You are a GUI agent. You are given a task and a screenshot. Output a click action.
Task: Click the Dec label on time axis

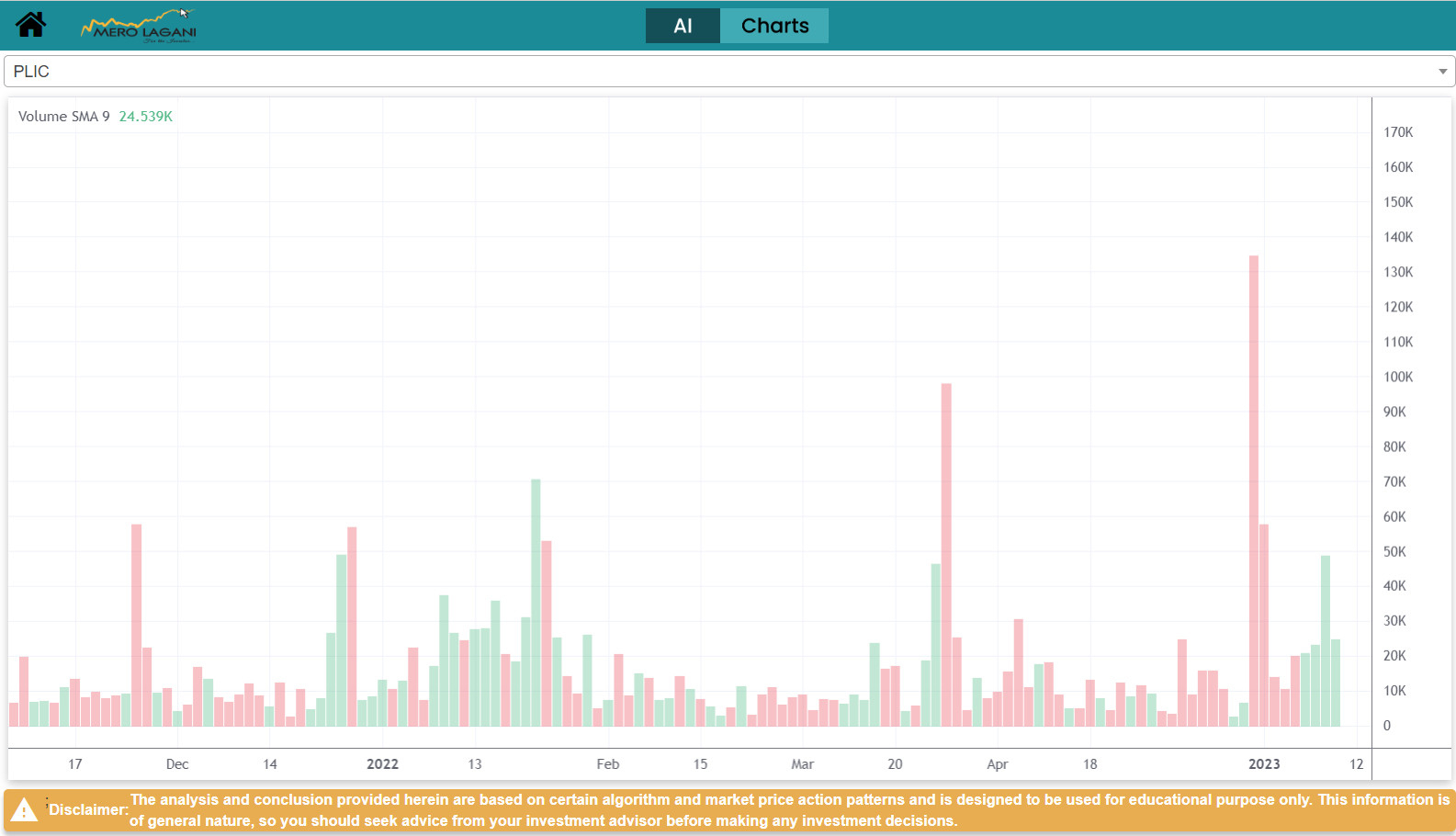(177, 764)
